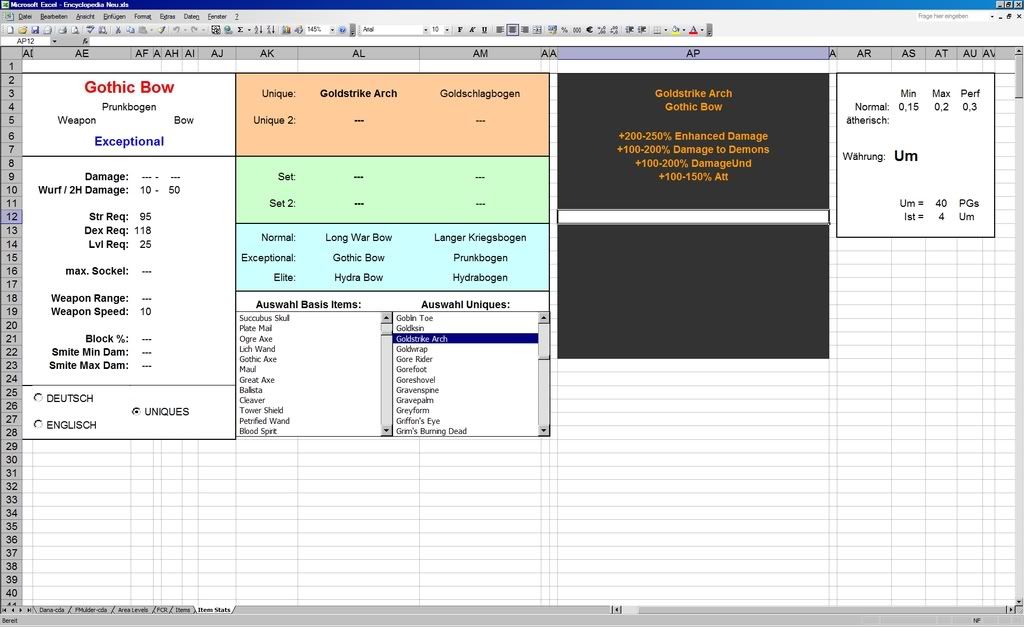1024x627 pixels.
Task: Align cell text right
Action: coord(525,29)
